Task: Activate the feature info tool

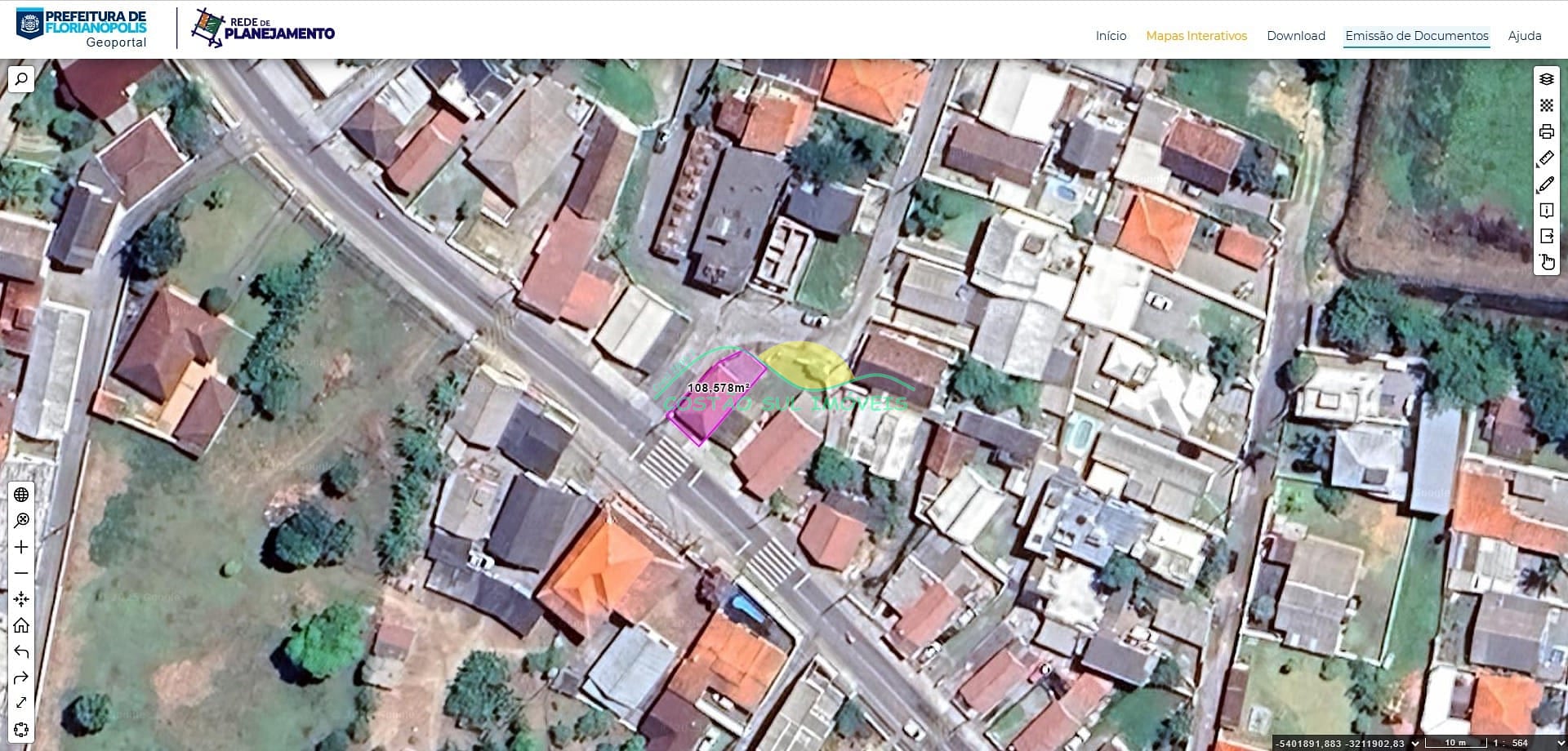Action: [1546, 211]
